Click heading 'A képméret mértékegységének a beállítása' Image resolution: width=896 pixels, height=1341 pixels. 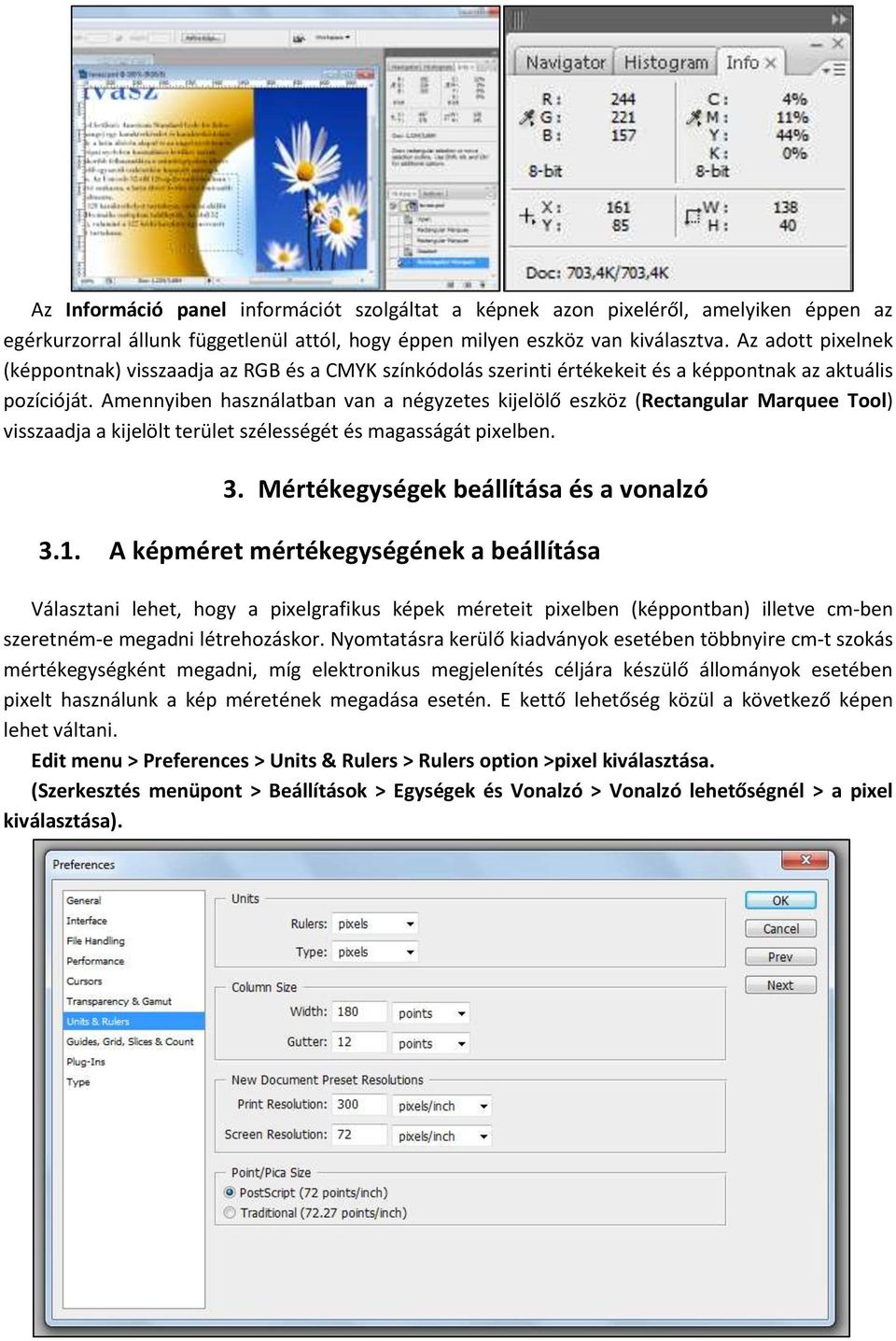coord(355,550)
